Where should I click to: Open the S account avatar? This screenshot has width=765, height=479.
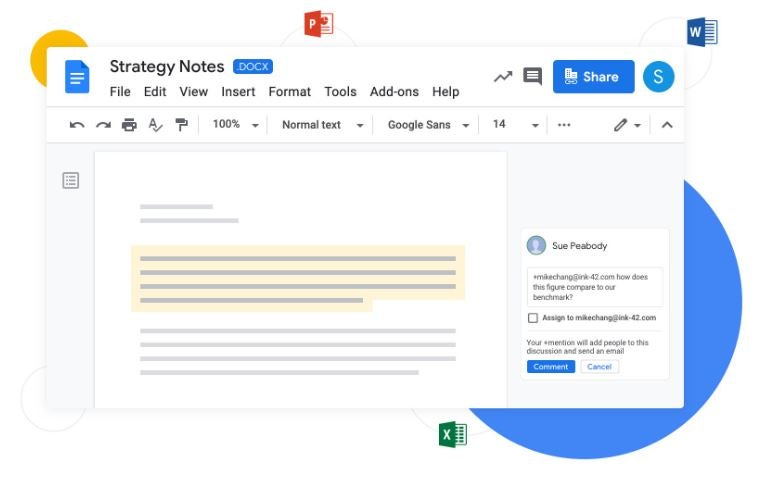tap(658, 77)
